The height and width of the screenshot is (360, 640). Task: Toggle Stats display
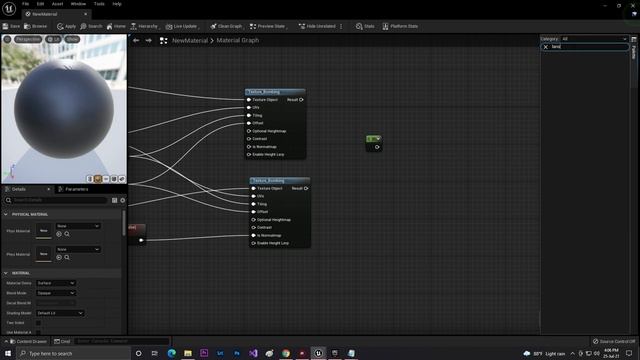365,26
